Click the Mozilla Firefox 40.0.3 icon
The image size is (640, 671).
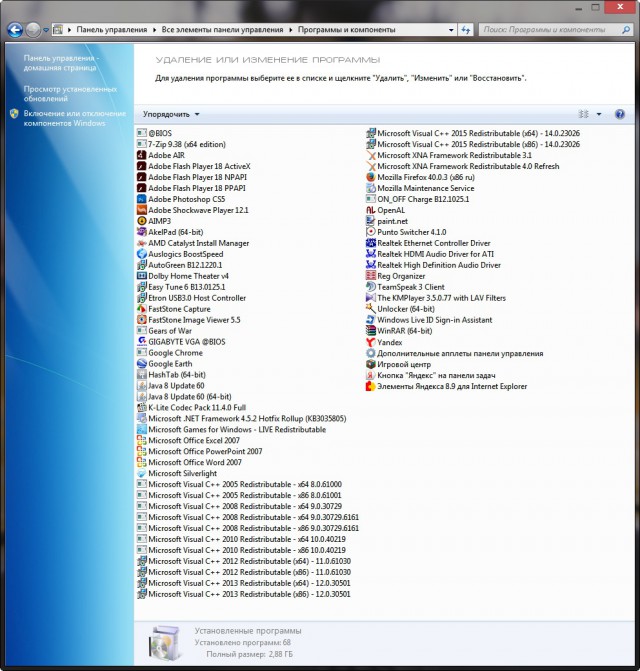(370, 177)
